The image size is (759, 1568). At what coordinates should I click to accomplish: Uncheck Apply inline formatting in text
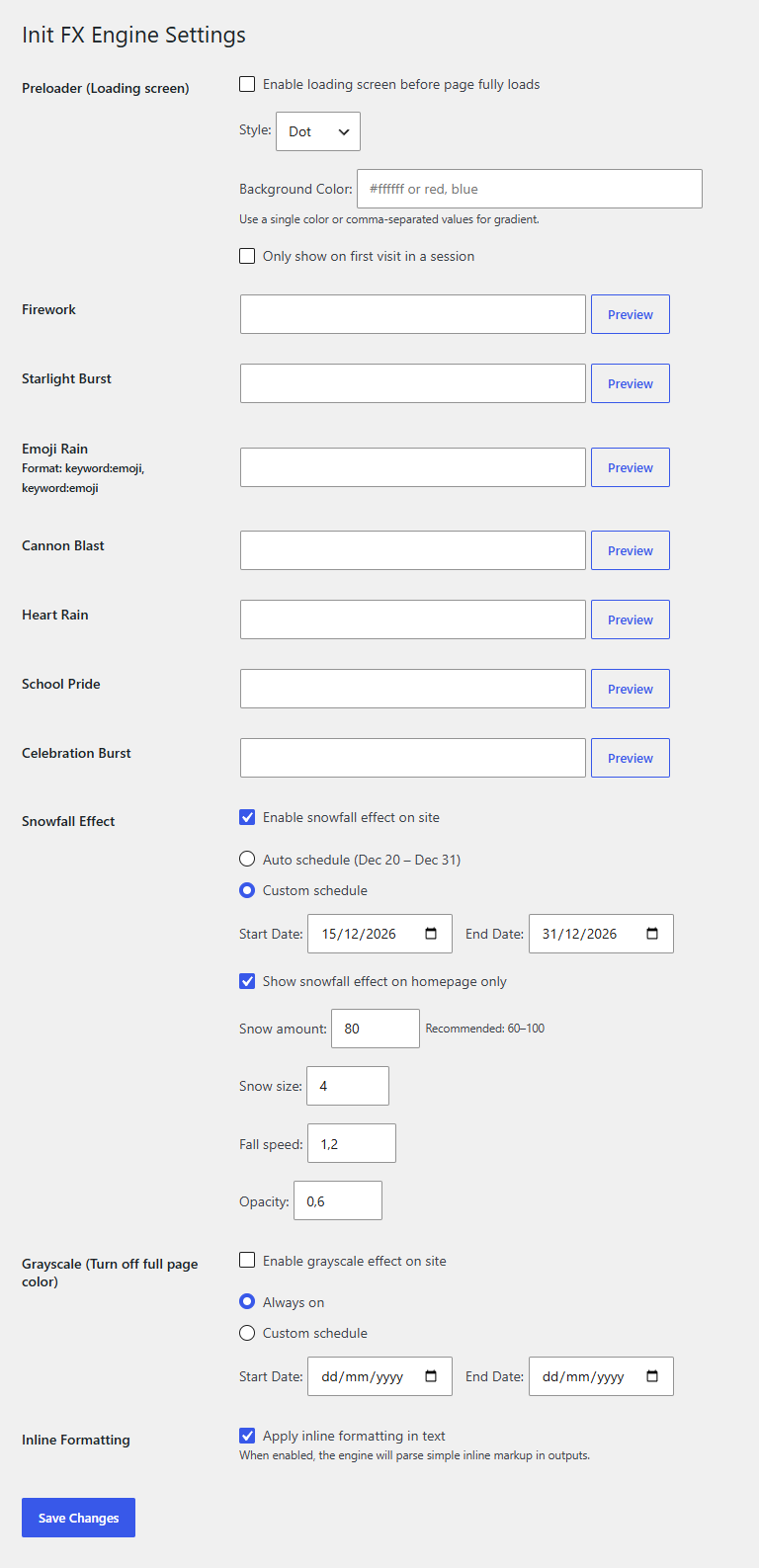(x=247, y=1436)
